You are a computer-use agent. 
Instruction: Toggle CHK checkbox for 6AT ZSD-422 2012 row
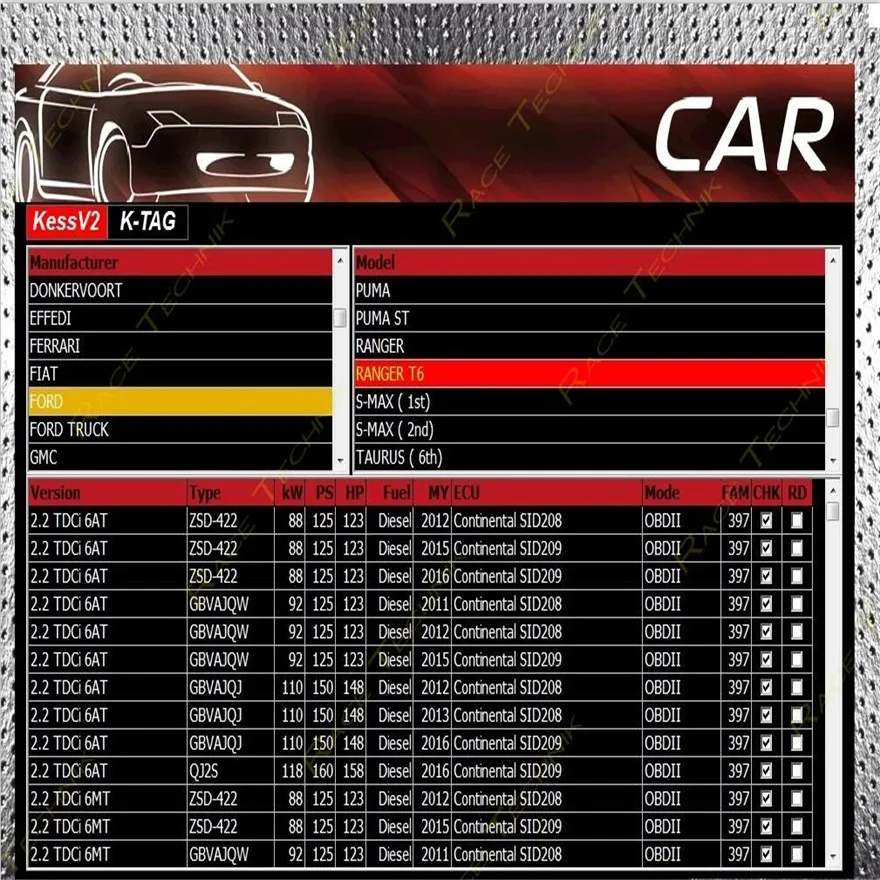[x=766, y=521]
